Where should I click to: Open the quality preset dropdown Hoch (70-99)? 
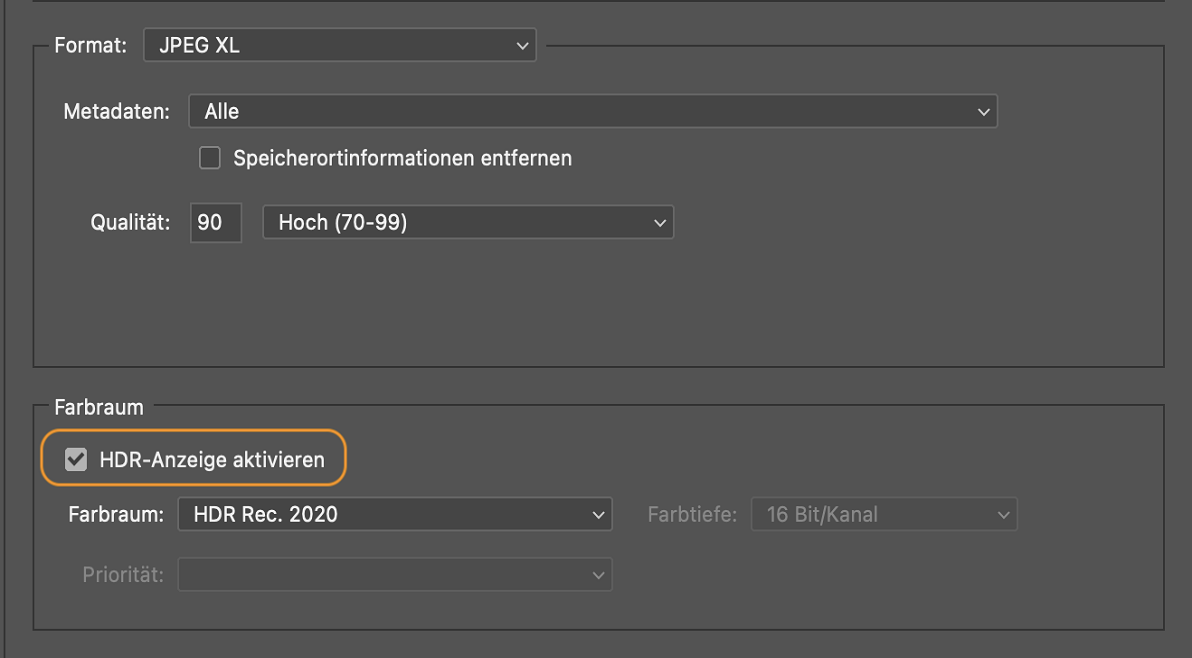point(467,223)
